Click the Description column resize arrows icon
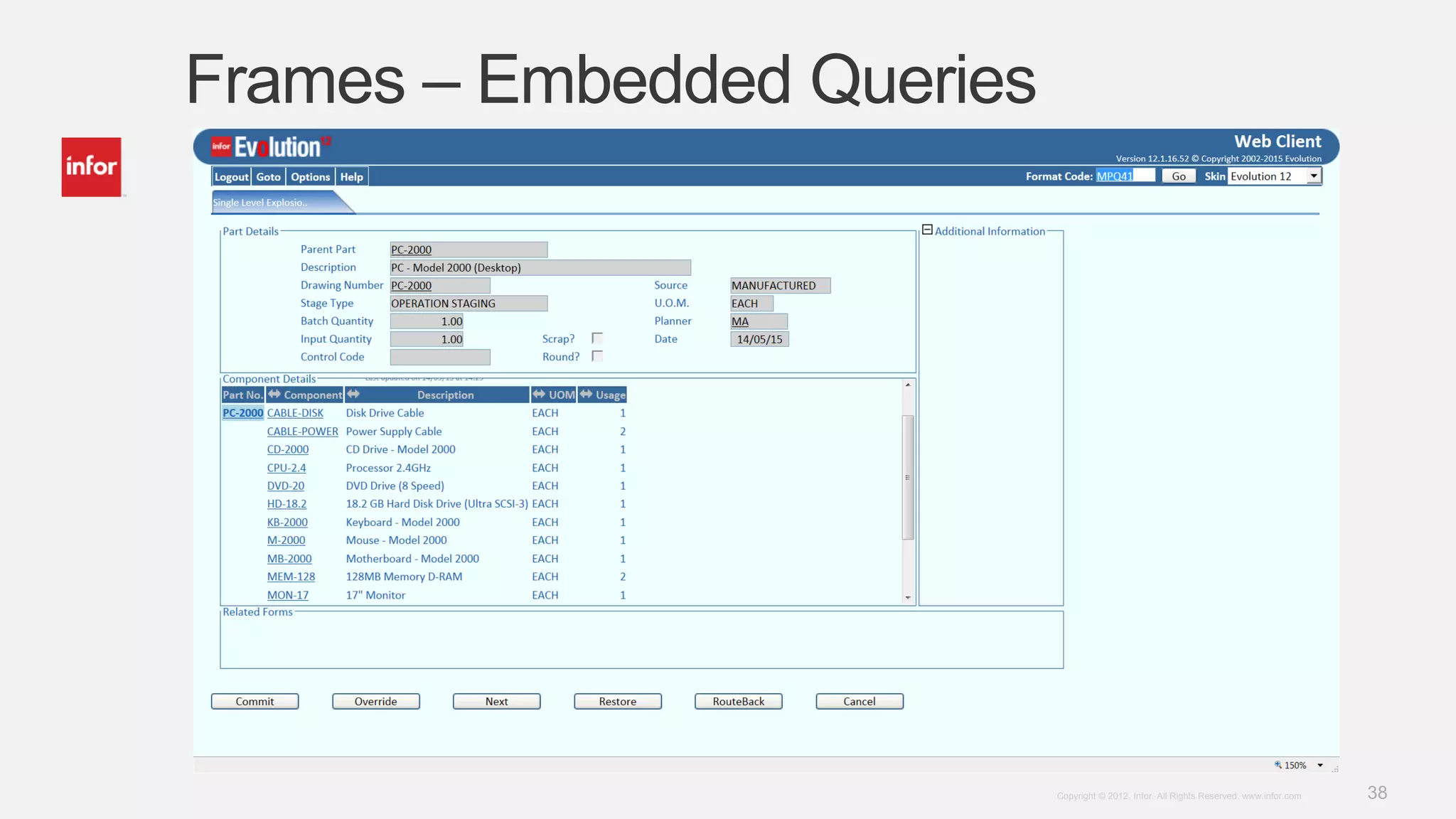The image size is (1456, 819). tap(353, 395)
